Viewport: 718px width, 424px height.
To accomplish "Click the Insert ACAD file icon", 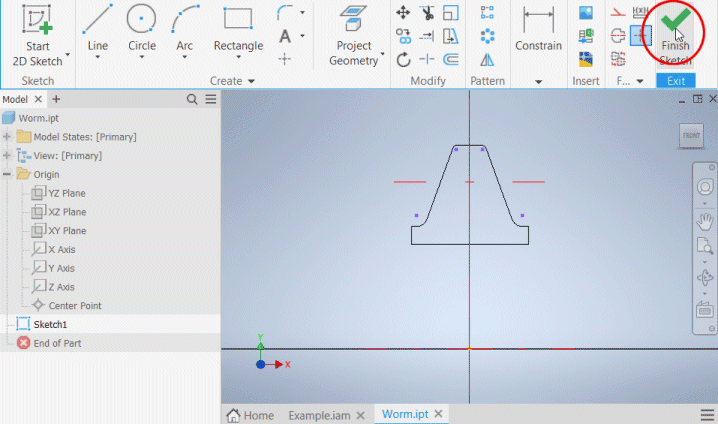I will coord(586,59).
